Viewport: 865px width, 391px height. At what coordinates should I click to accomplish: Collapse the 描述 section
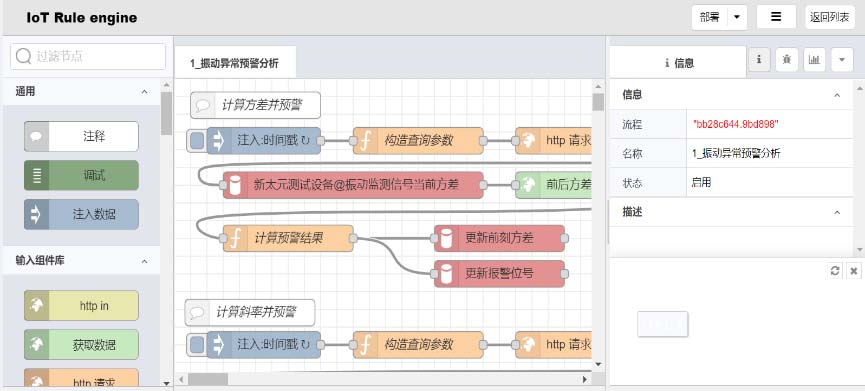tap(837, 212)
